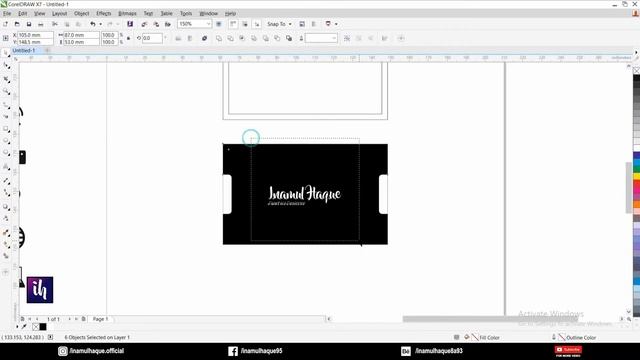Pick the black swatch in document palette
This screenshot has height=360, width=640.
(x=43, y=327)
